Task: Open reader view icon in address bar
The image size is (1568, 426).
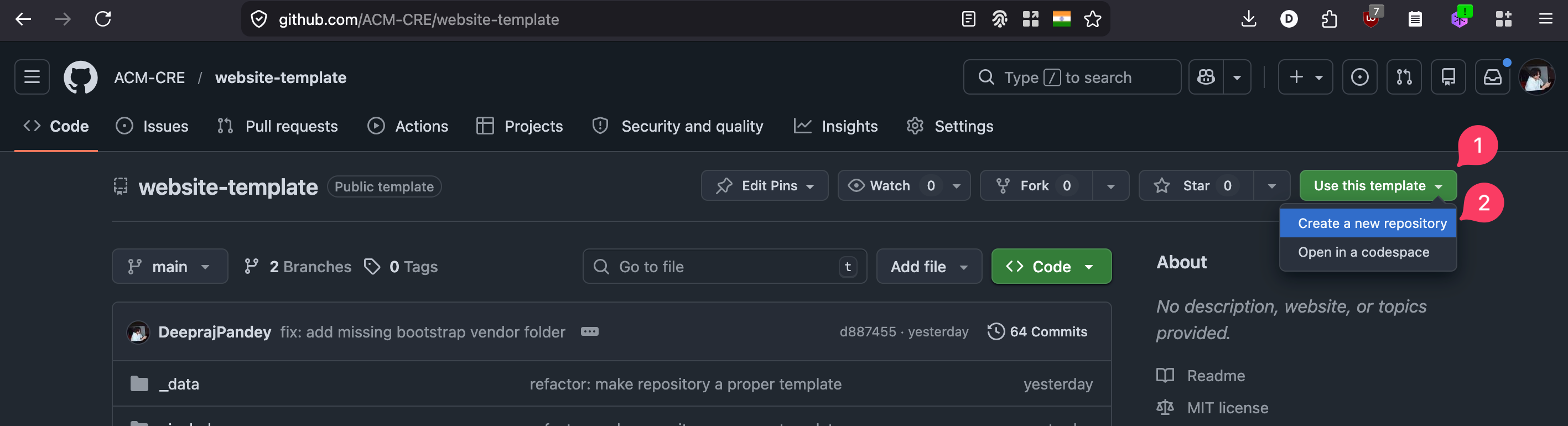Action: coord(968,19)
